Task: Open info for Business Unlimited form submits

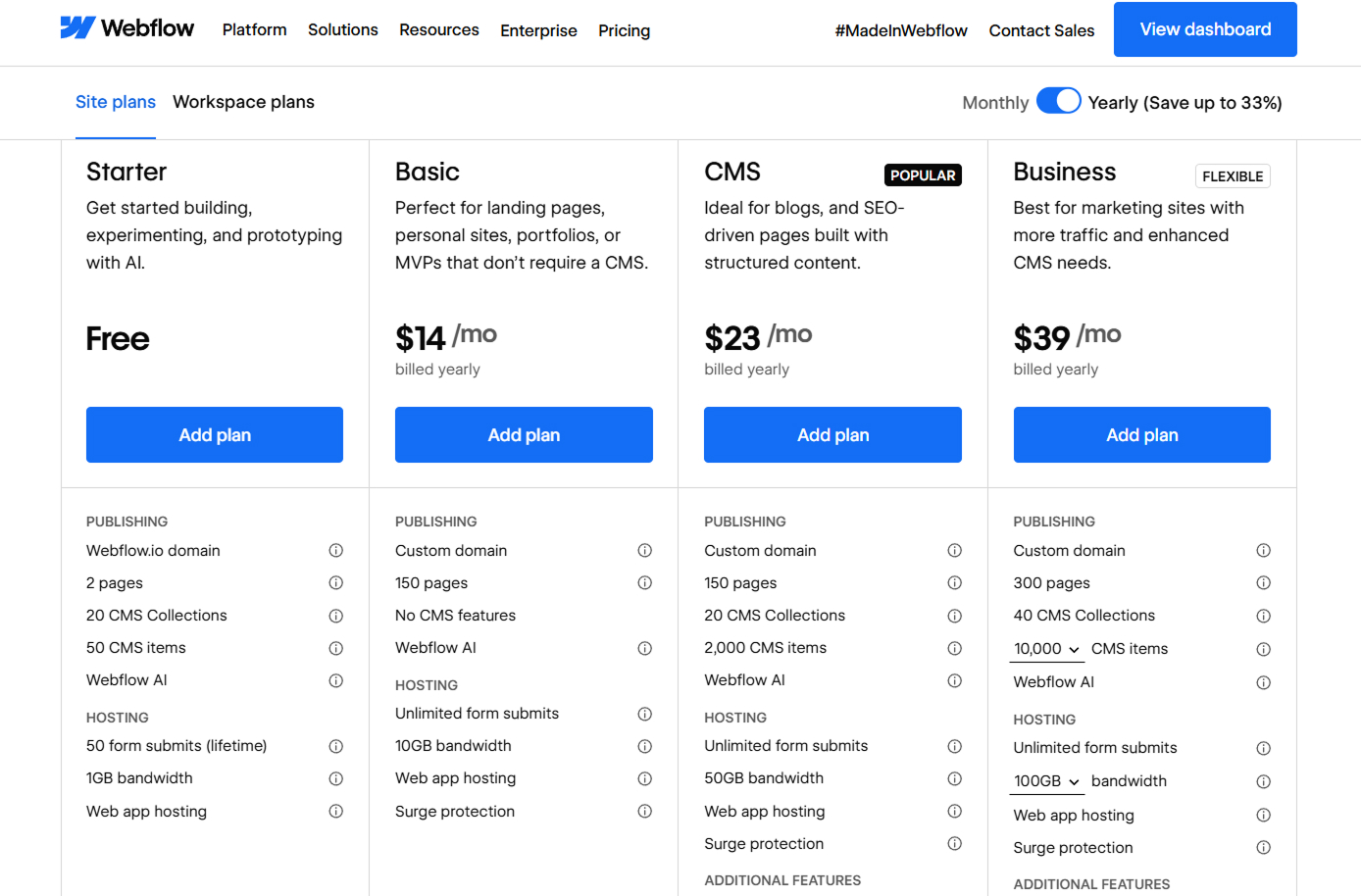Action: (1264, 748)
